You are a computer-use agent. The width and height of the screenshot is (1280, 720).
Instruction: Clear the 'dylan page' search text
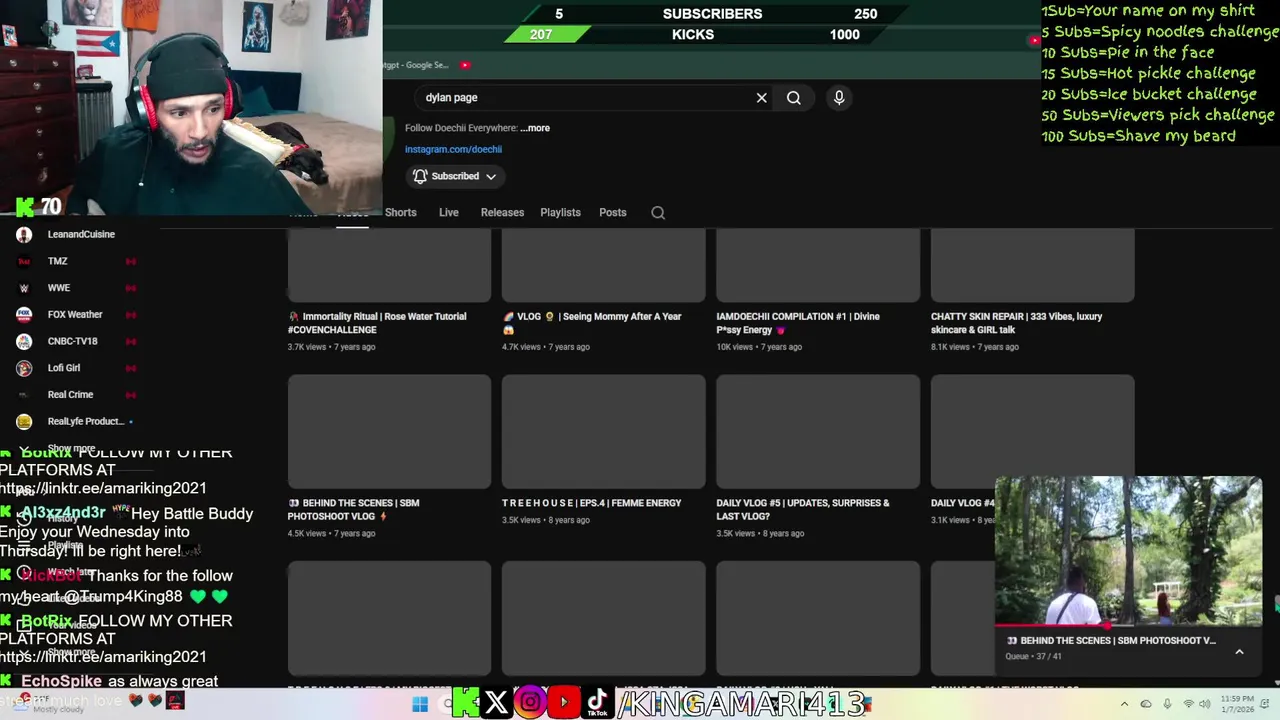pos(761,98)
